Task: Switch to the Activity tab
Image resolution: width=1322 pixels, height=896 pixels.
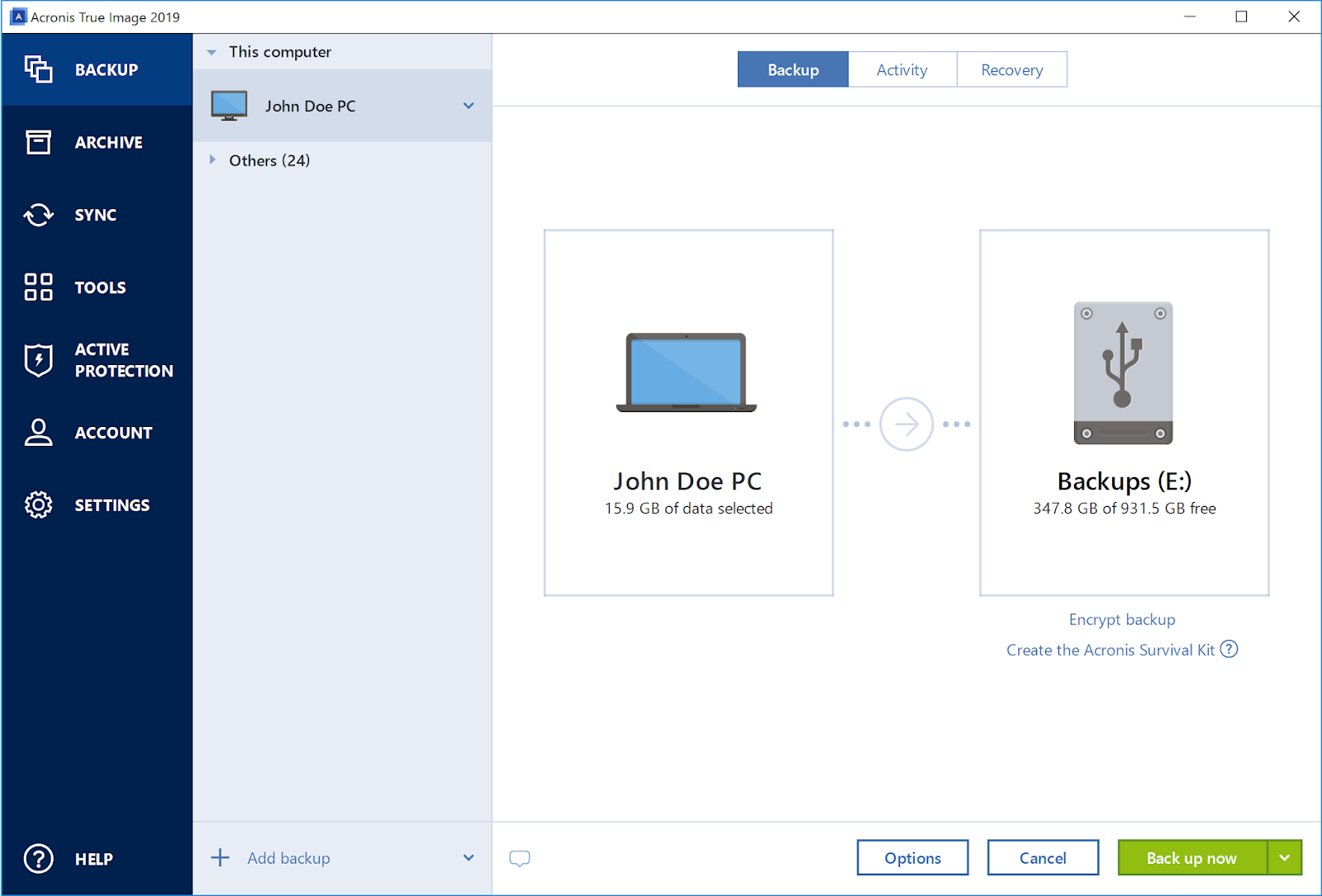Action: 902,69
